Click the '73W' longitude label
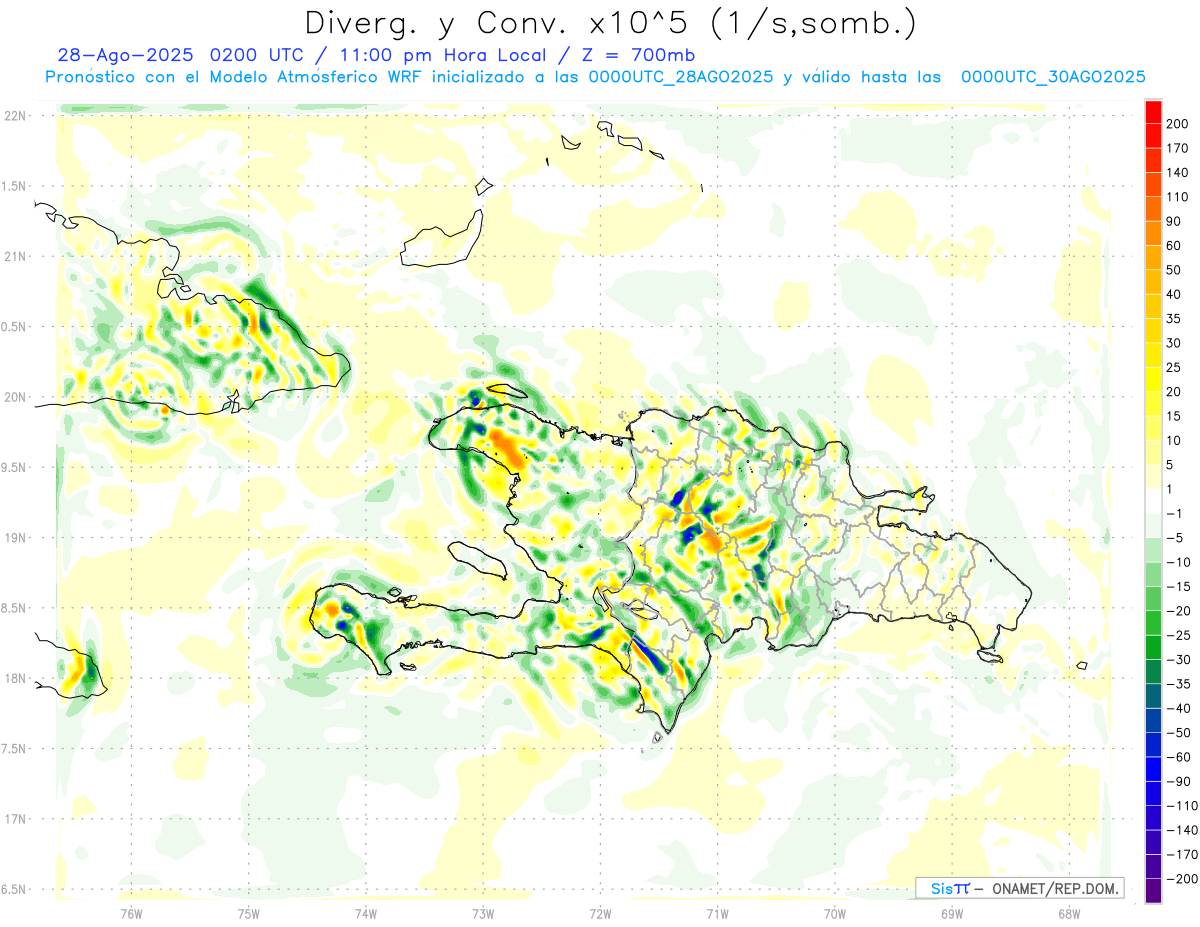Screen dimensions: 1200x927 483,914
